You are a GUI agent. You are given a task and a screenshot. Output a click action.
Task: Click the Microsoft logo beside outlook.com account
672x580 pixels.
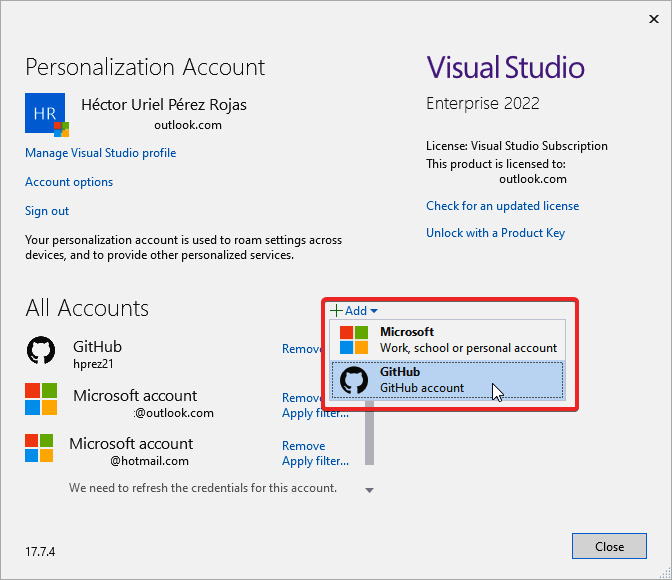(41, 399)
